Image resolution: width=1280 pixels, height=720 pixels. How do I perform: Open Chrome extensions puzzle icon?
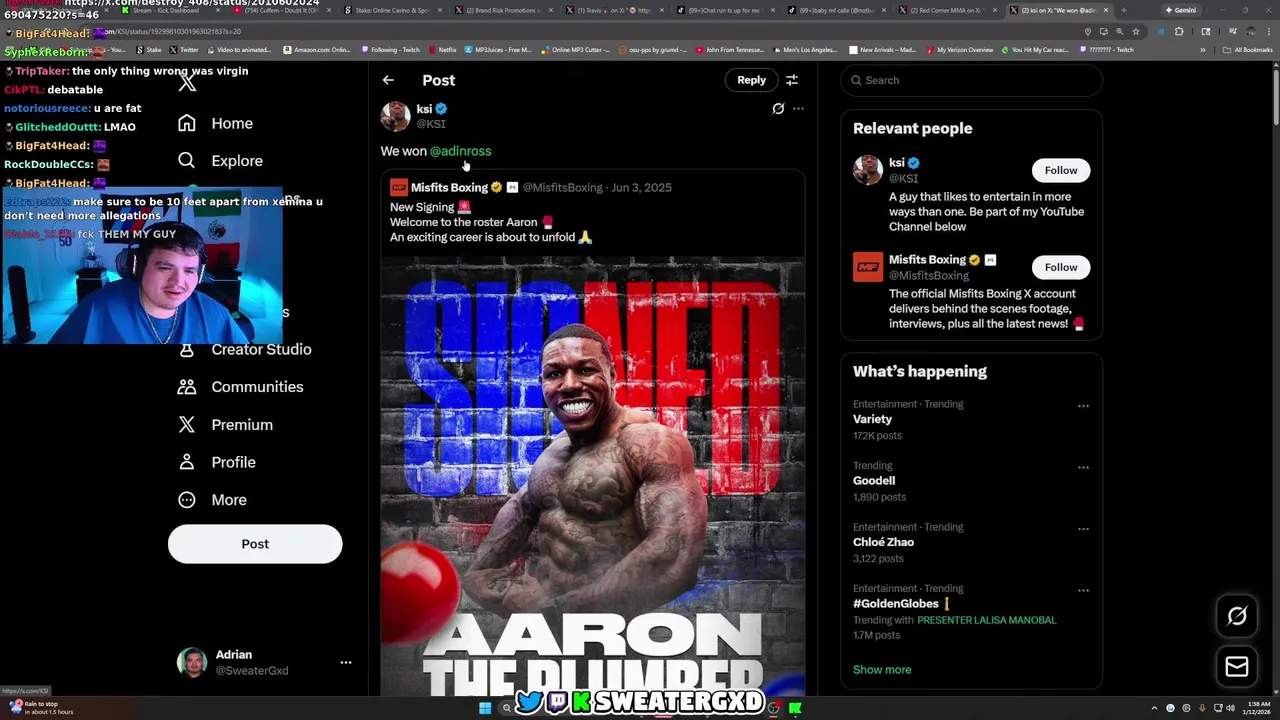click(1178, 31)
